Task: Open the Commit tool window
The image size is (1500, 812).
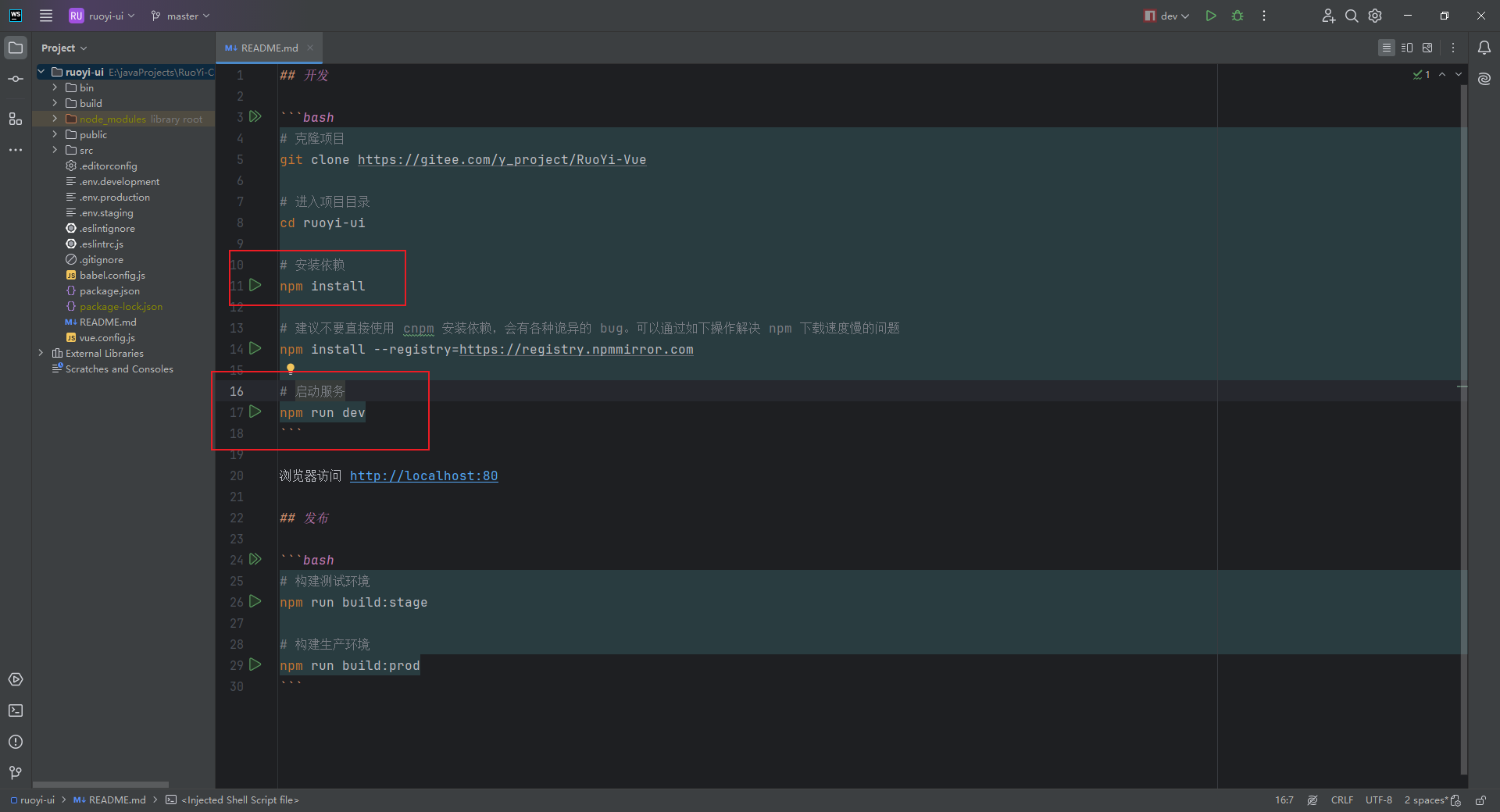Action: (16, 79)
